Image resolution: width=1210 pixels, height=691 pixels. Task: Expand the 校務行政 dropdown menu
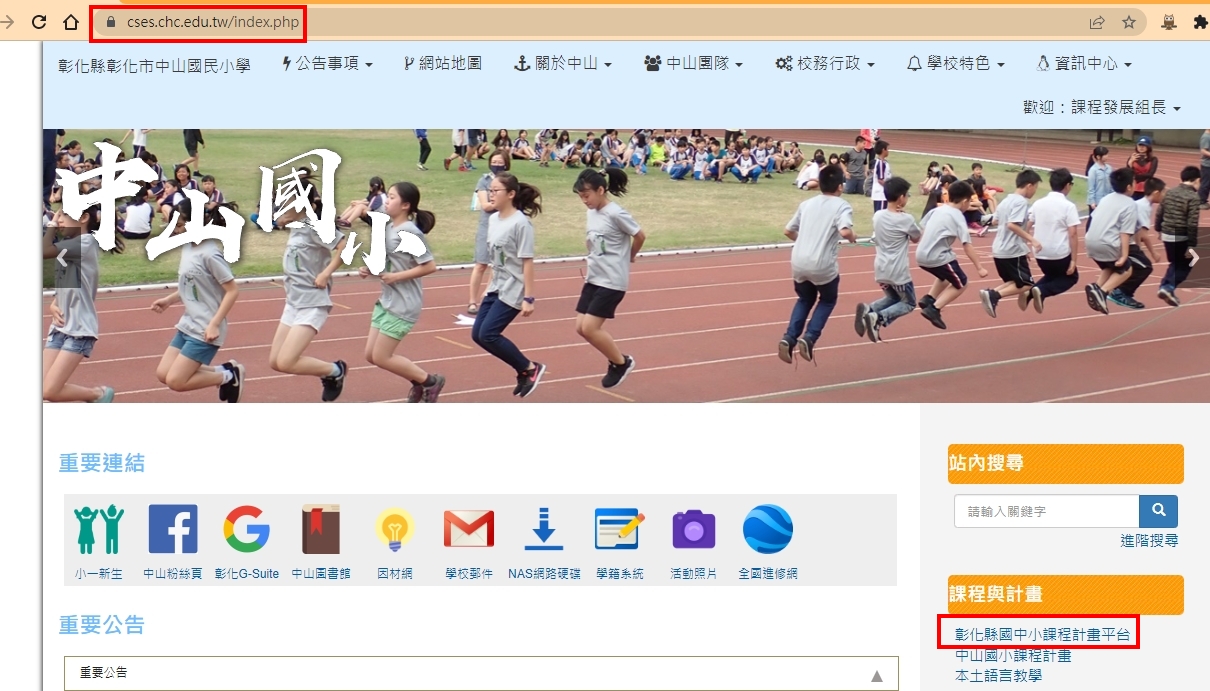[x=825, y=64]
